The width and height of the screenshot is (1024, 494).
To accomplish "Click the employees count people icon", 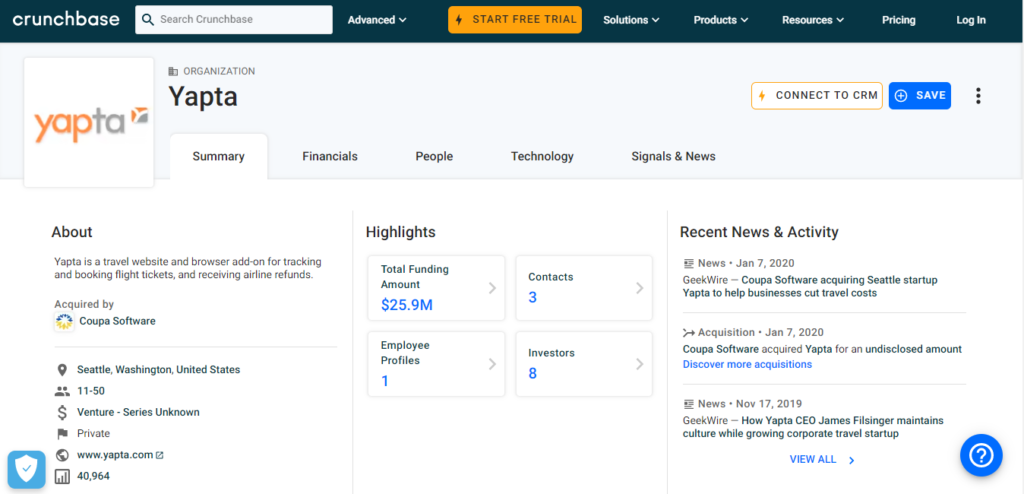I will click(62, 391).
